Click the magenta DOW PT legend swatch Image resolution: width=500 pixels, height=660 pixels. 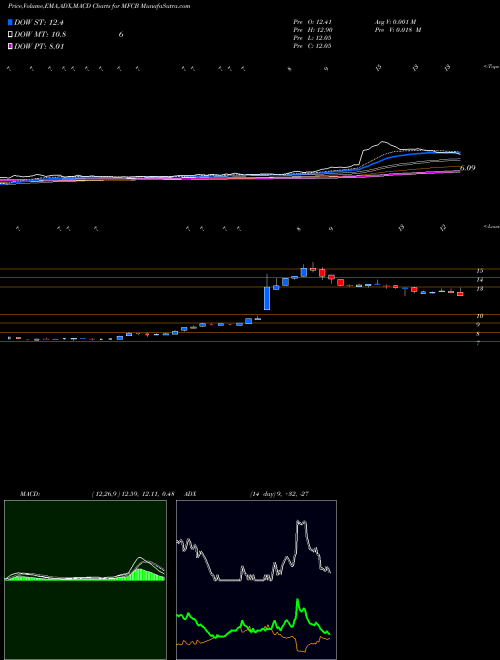point(10,46)
